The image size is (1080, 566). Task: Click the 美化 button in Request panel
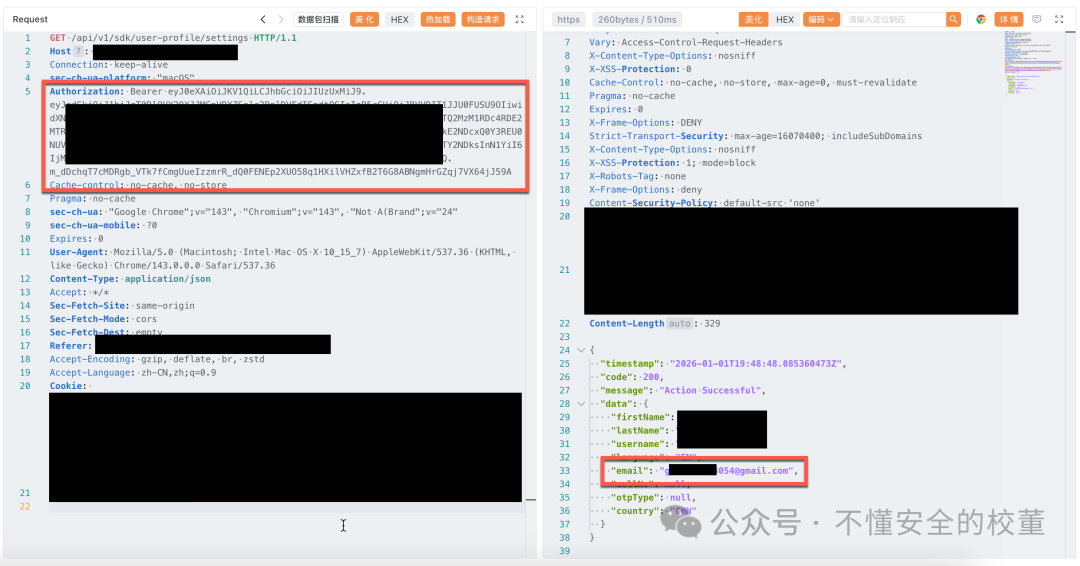pyautogui.click(x=364, y=19)
